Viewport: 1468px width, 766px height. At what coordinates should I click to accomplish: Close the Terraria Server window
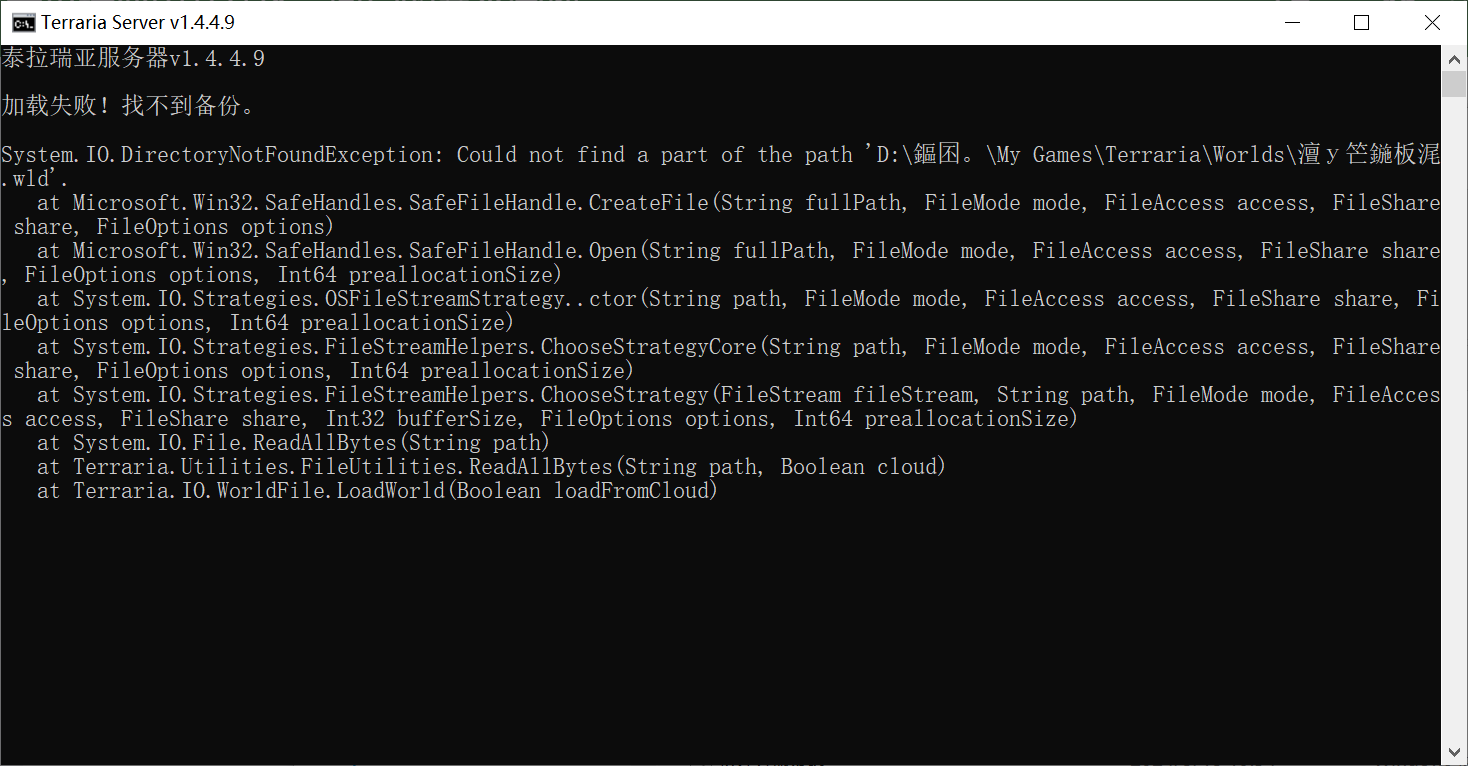(x=1432, y=23)
